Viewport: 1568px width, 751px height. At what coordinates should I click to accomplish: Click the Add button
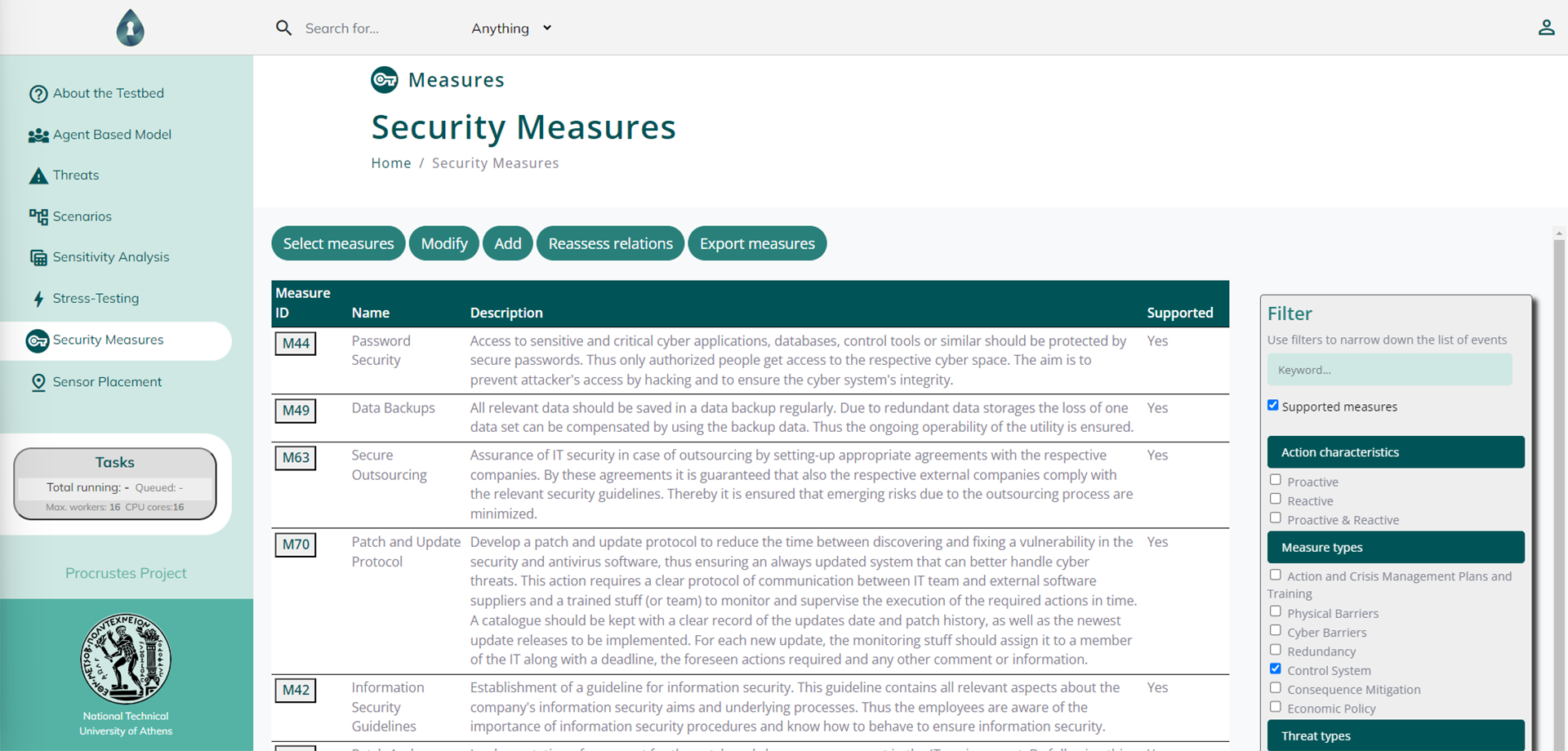(508, 243)
